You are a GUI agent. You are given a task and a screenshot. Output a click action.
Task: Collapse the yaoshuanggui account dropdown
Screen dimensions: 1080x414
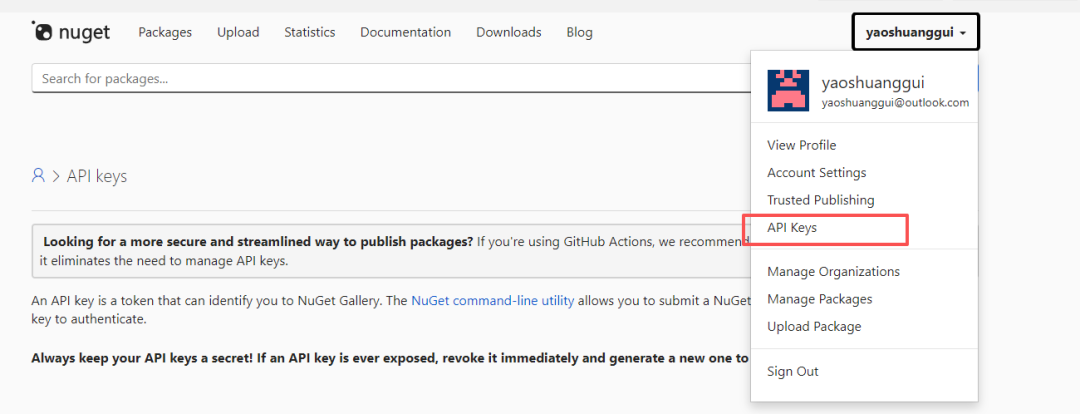[x=915, y=32]
